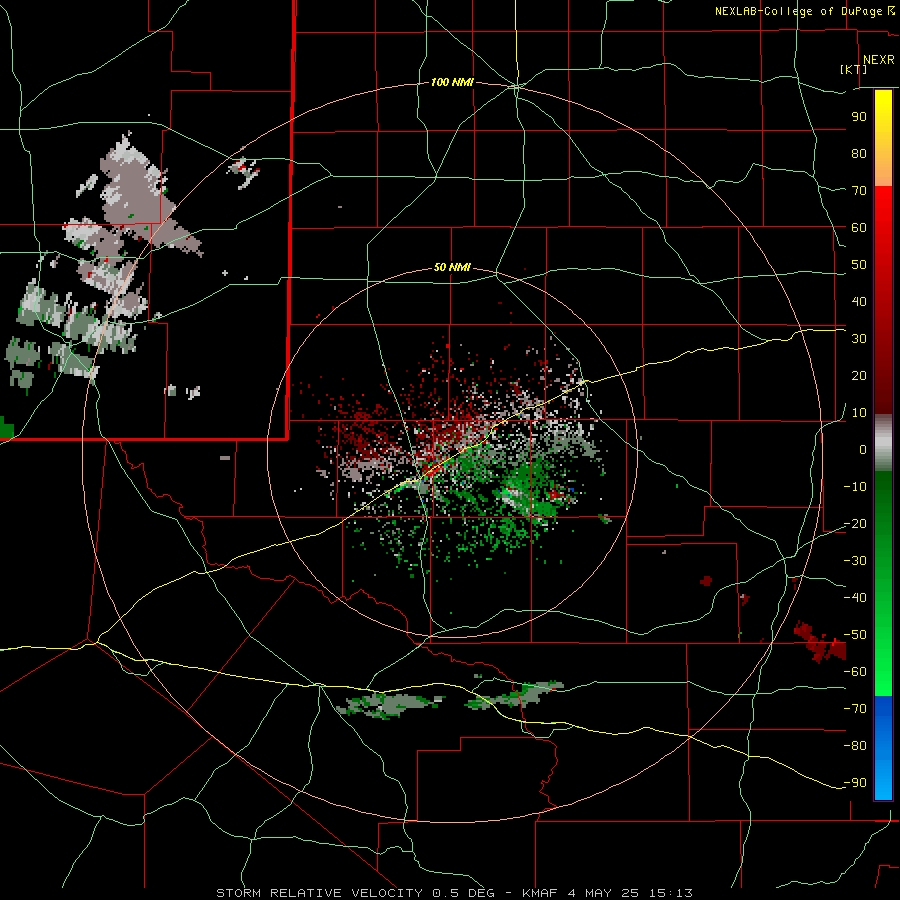Click the [KT] units label
Image resolution: width=900 pixels, height=900 pixels.
click(853, 69)
